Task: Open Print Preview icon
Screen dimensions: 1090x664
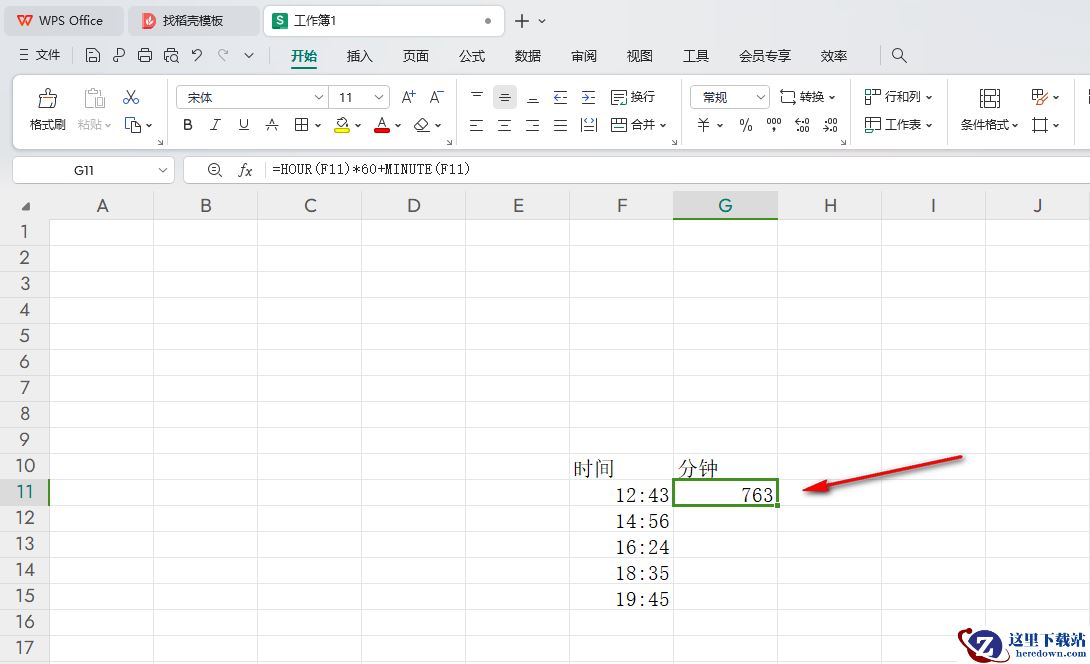Action: pyautogui.click(x=171, y=55)
